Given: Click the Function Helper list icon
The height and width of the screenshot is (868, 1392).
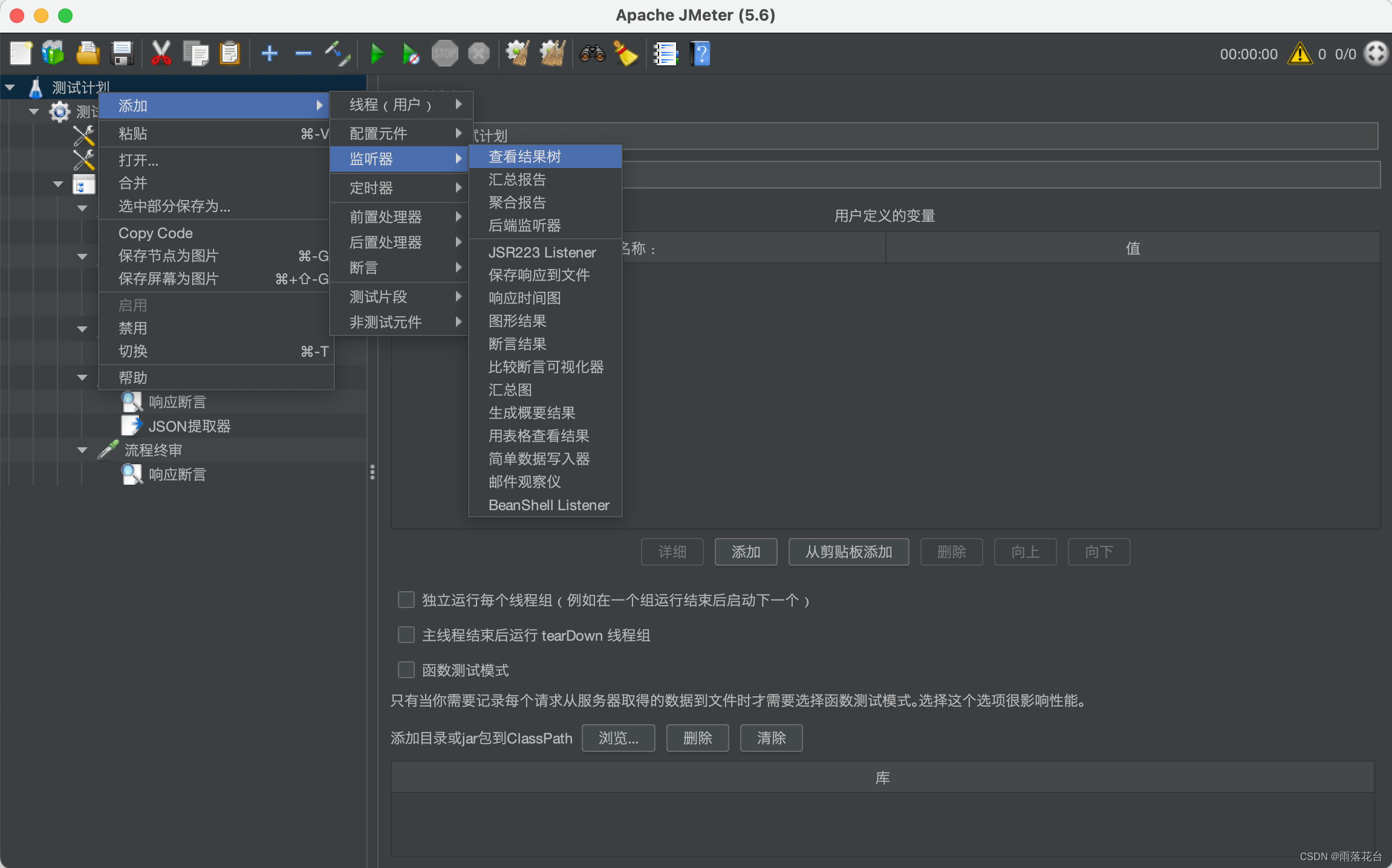Looking at the screenshot, I should tap(665, 54).
